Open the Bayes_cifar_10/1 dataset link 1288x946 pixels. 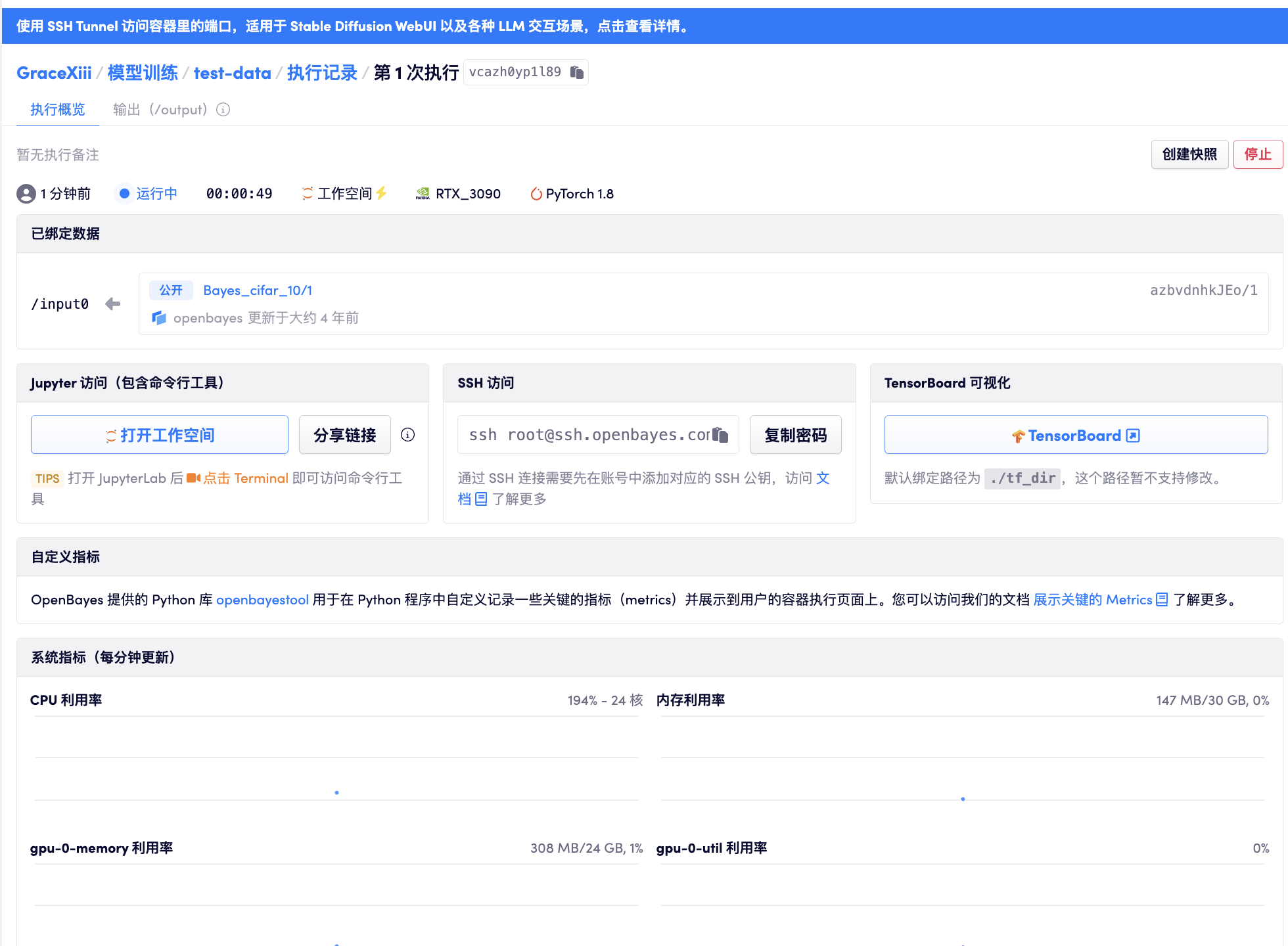click(258, 290)
